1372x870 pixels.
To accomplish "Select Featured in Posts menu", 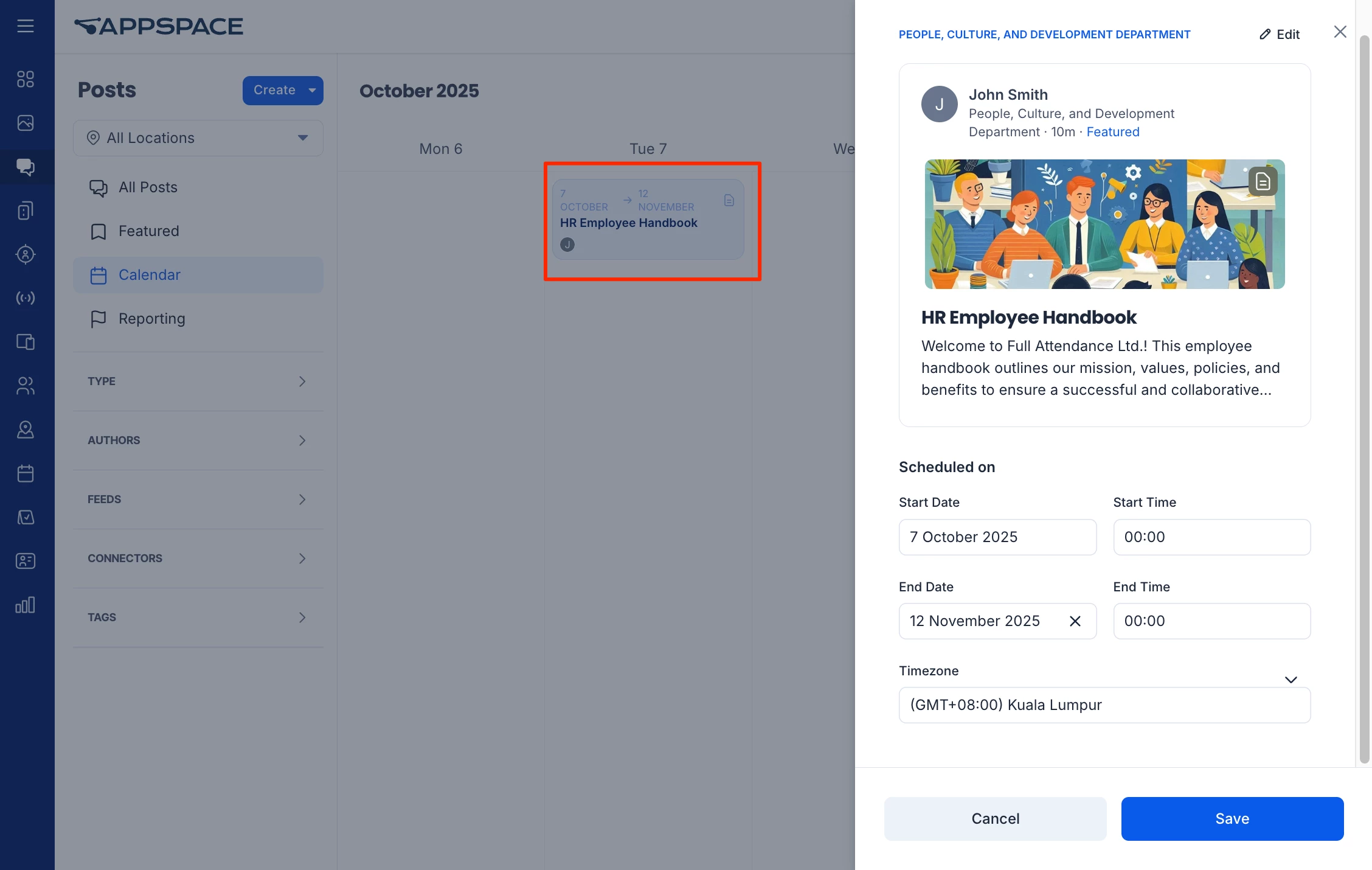I will coord(148,231).
